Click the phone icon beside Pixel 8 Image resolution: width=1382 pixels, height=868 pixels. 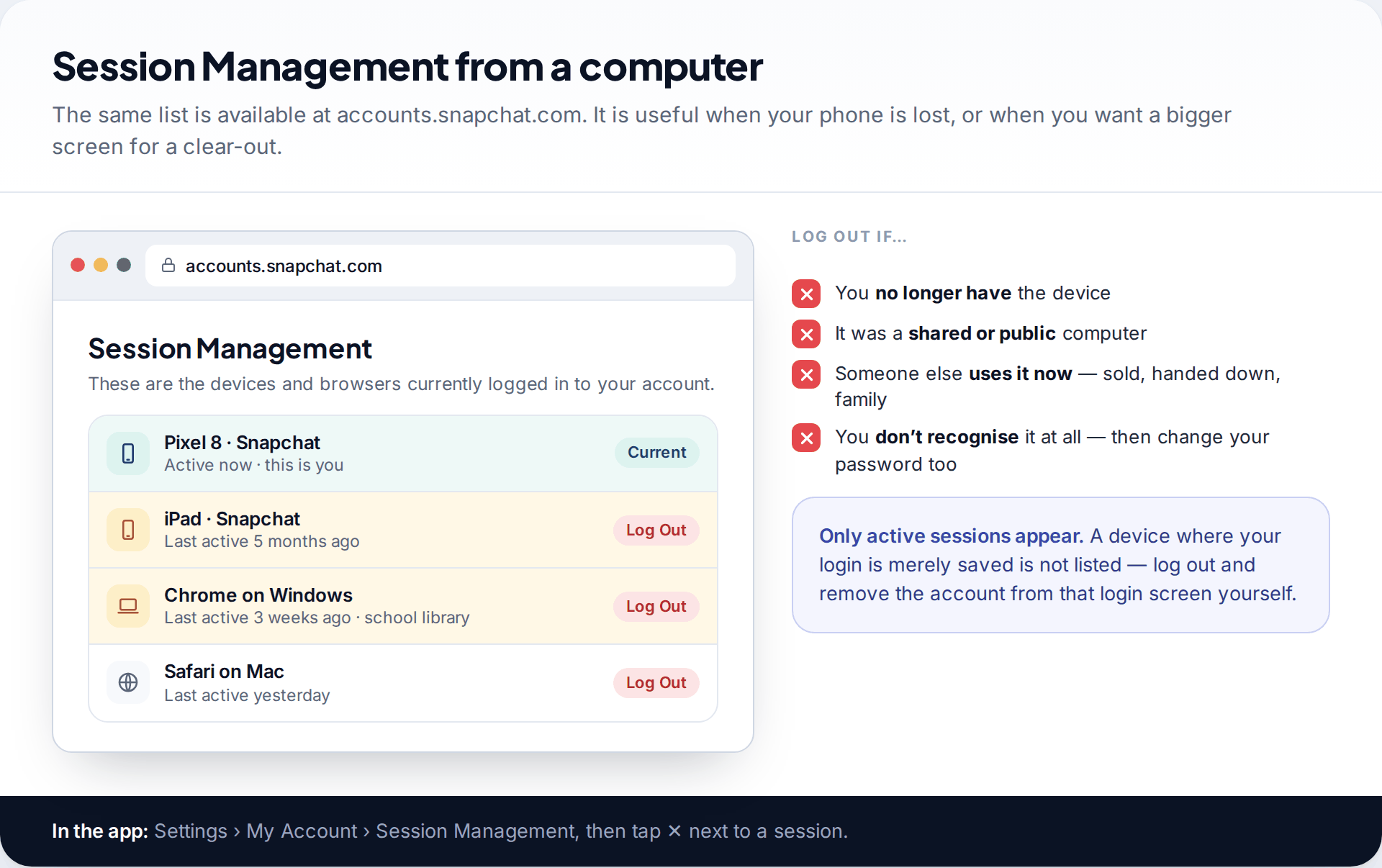(128, 453)
